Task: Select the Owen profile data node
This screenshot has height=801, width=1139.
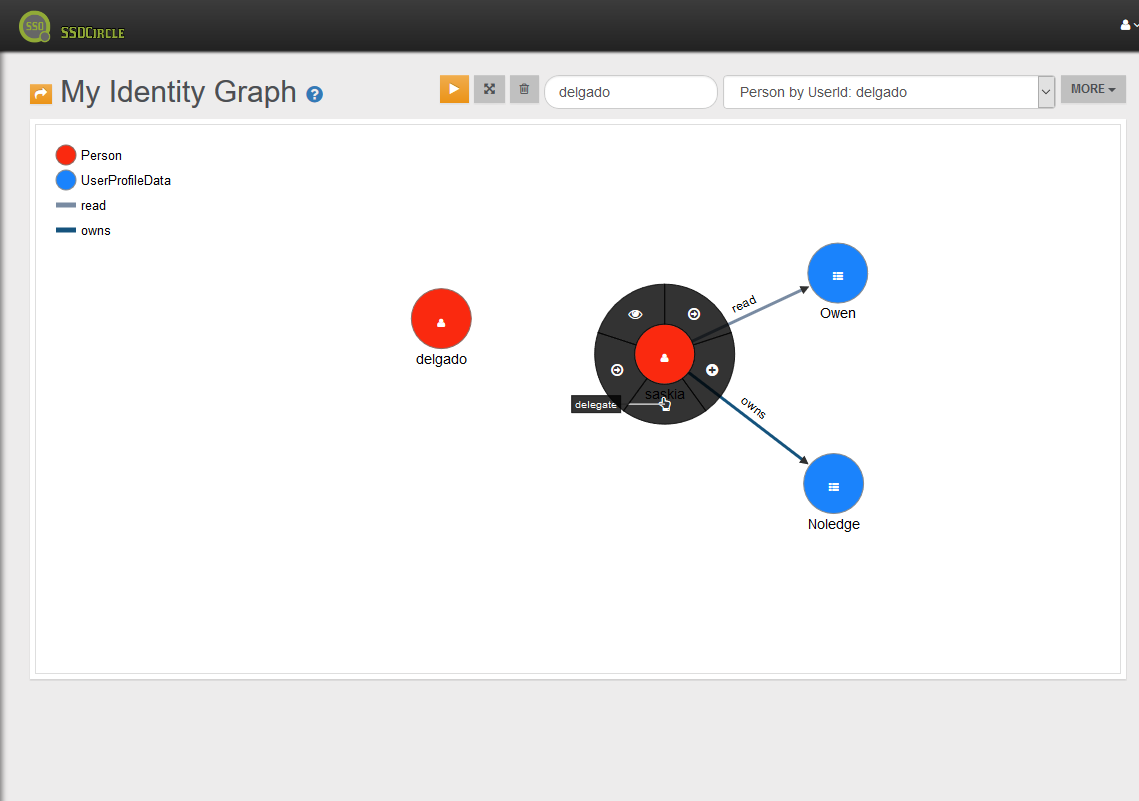Action: pos(838,273)
